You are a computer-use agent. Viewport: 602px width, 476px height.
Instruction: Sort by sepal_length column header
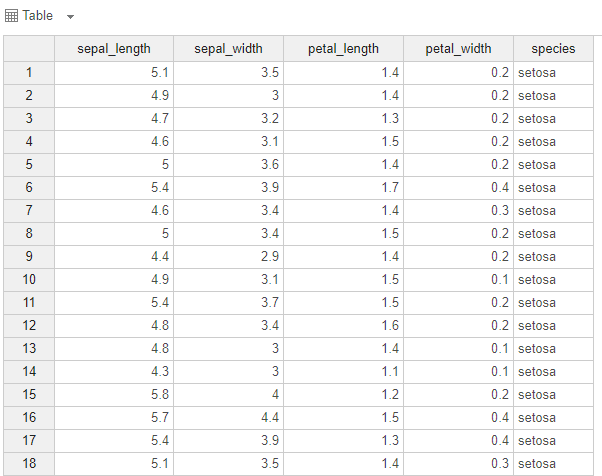click(113, 49)
